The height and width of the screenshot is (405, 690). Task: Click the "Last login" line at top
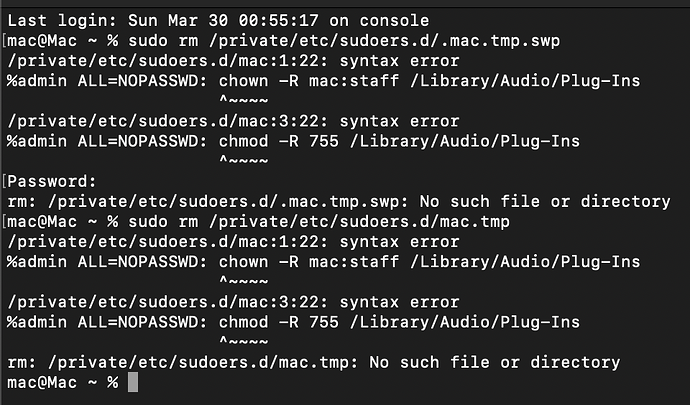(218, 21)
